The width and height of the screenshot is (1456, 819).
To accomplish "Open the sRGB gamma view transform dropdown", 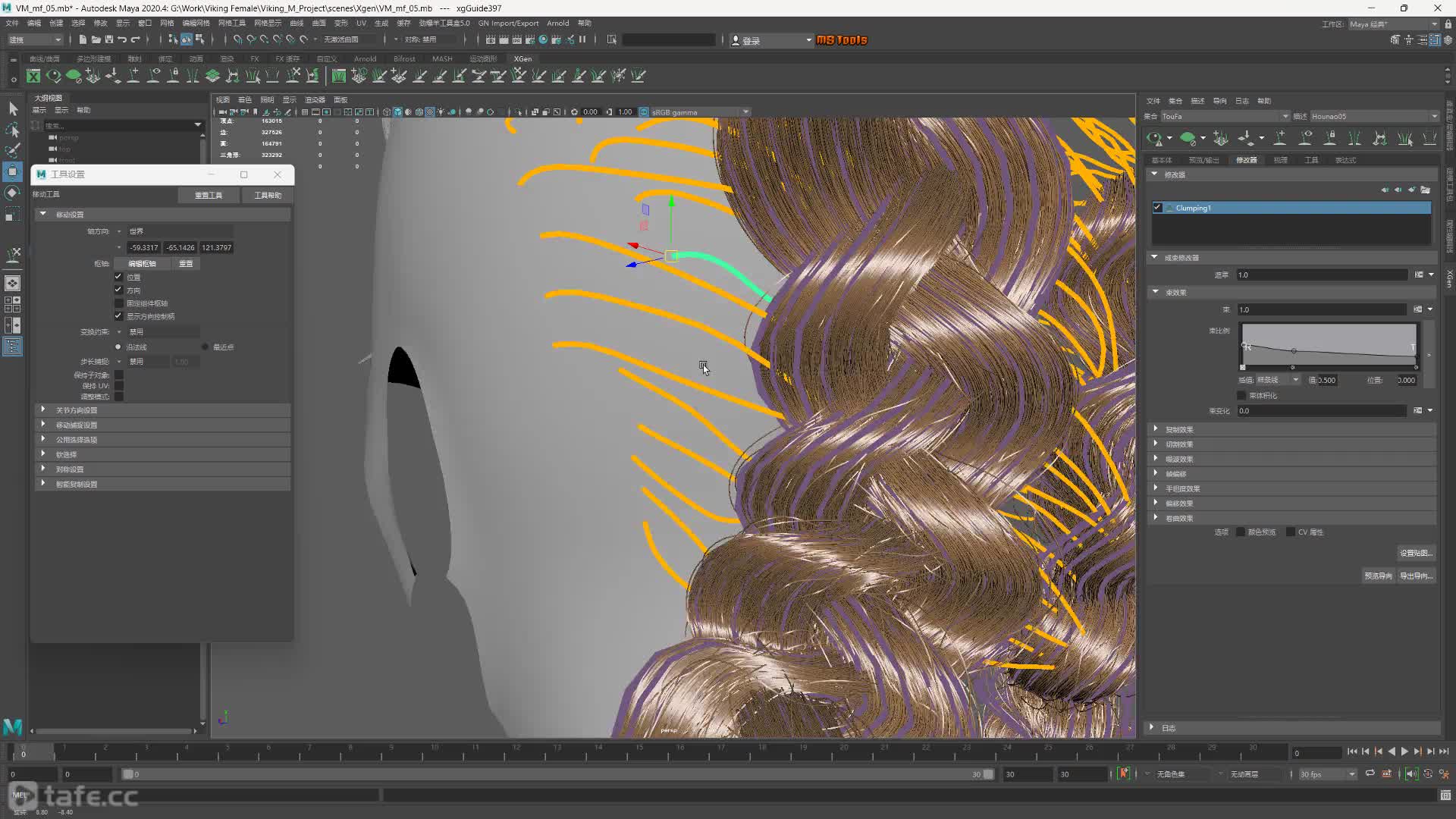I will [700, 112].
